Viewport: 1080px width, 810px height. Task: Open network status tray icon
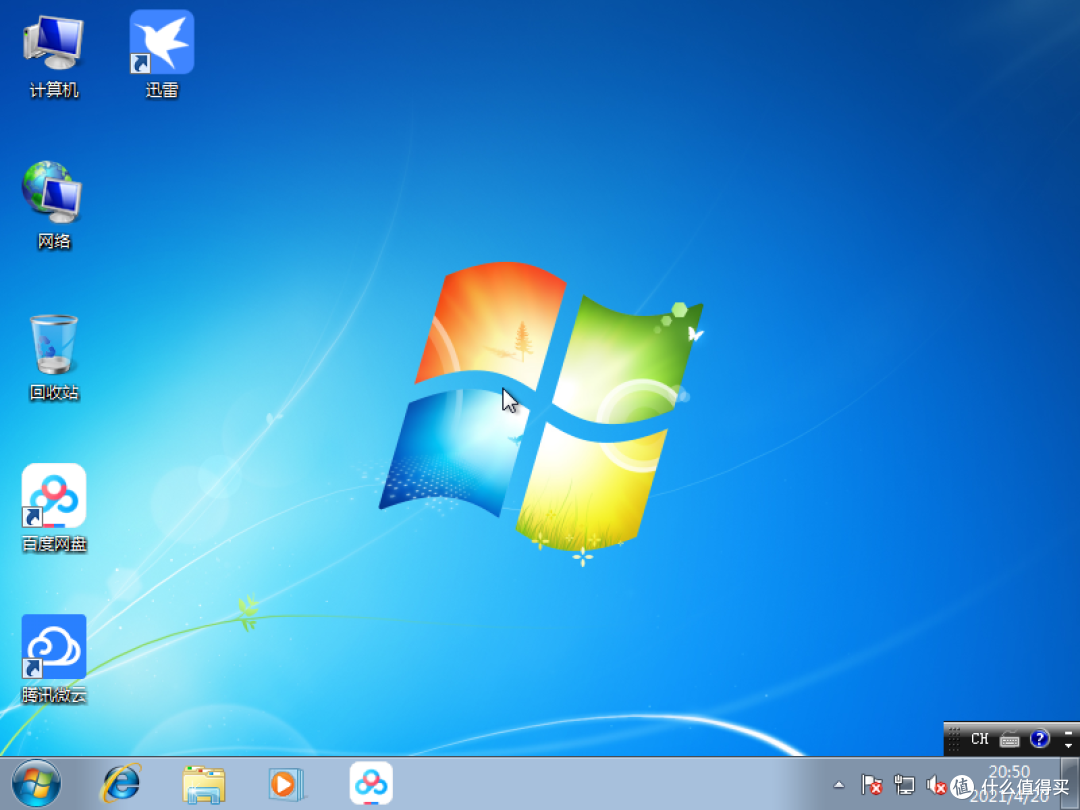coord(904,785)
